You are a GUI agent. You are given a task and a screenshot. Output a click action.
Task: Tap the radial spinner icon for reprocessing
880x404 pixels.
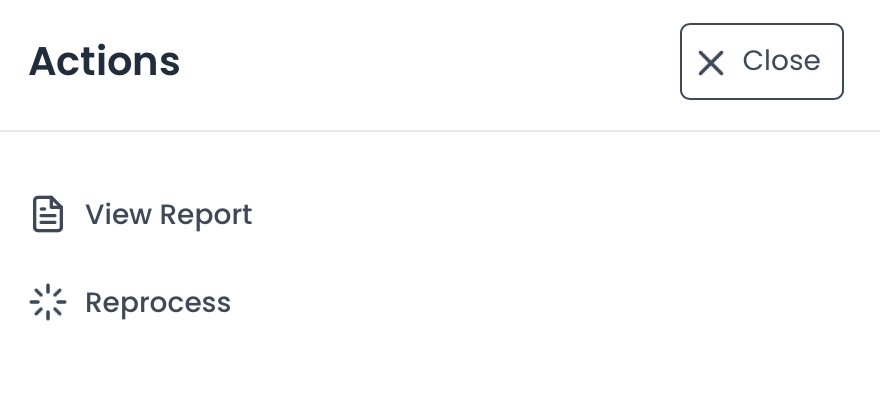point(48,302)
